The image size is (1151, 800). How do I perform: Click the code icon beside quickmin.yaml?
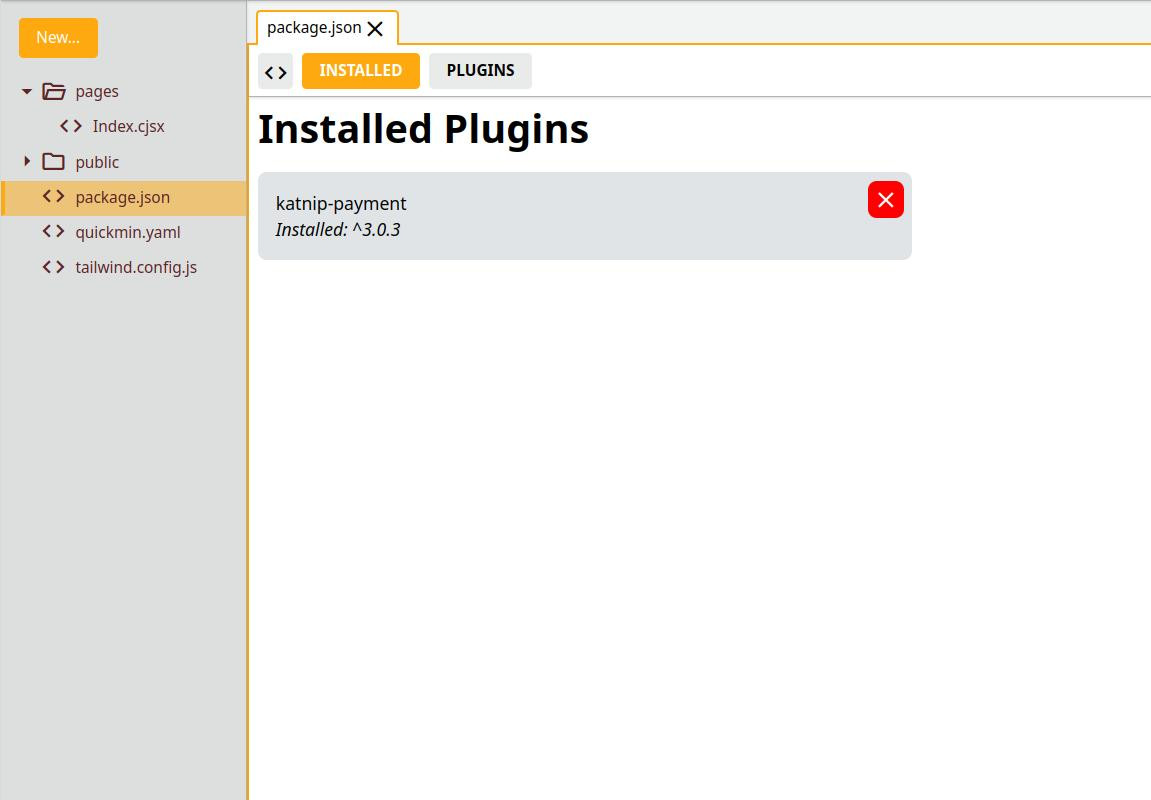54,232
